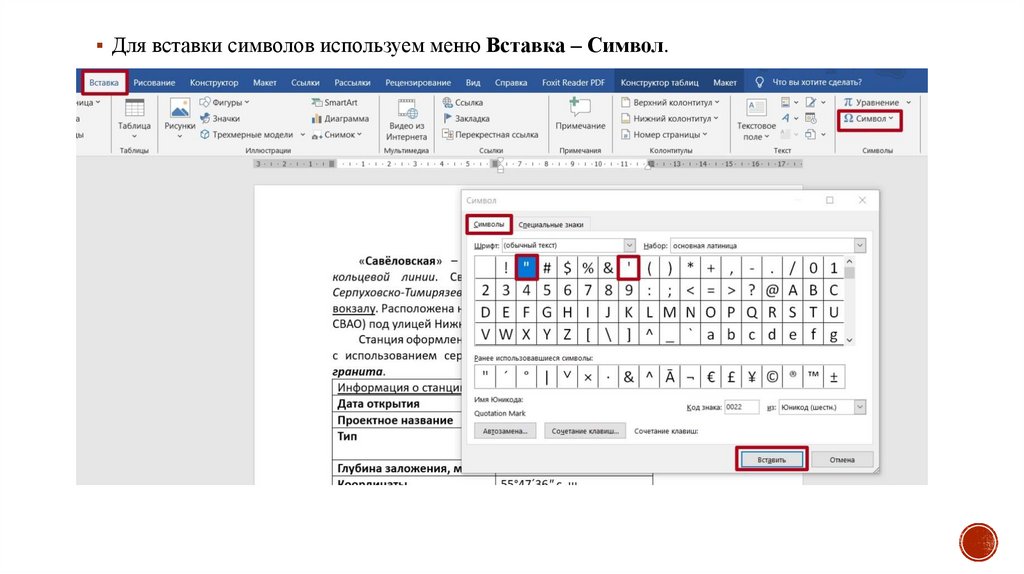The height and width of the screenshot is (574, 1024).
Task: Click the Ссылка hyperlink button
Action: [x=462, y=103]
